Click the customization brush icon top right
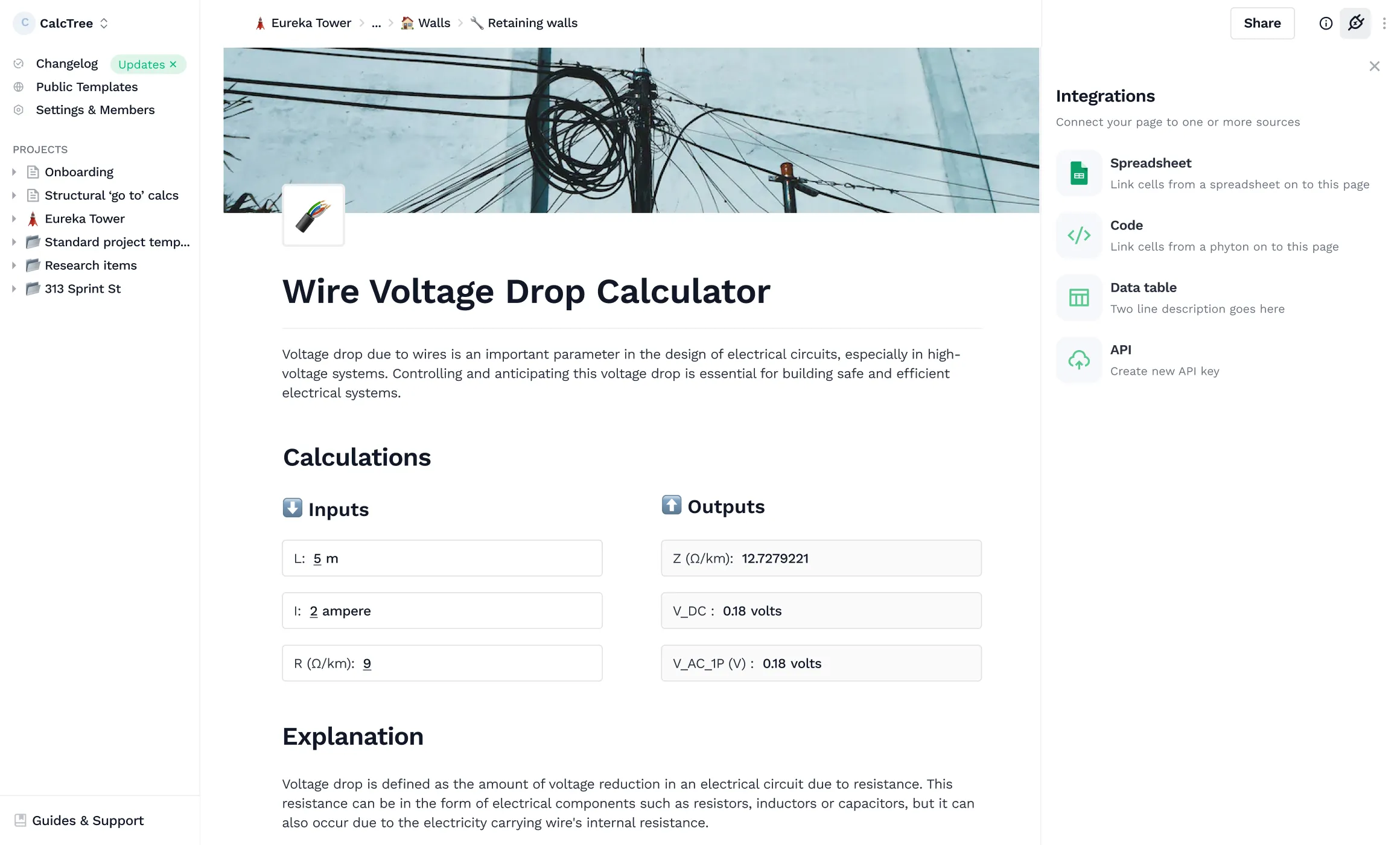 (x=1356, y=23)
